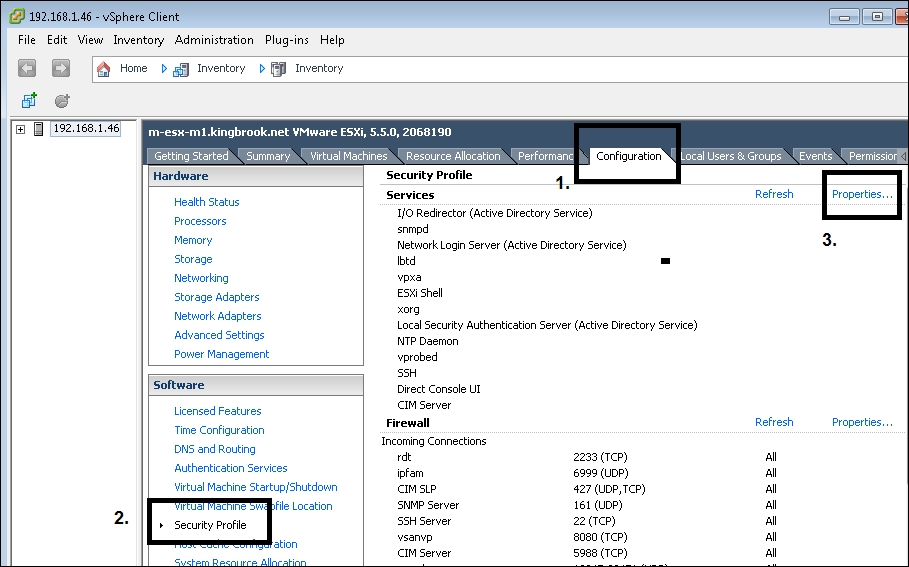Open breadcrumb arrow after first Inventory
Screen dimensions: 909x567
(262, 69)
